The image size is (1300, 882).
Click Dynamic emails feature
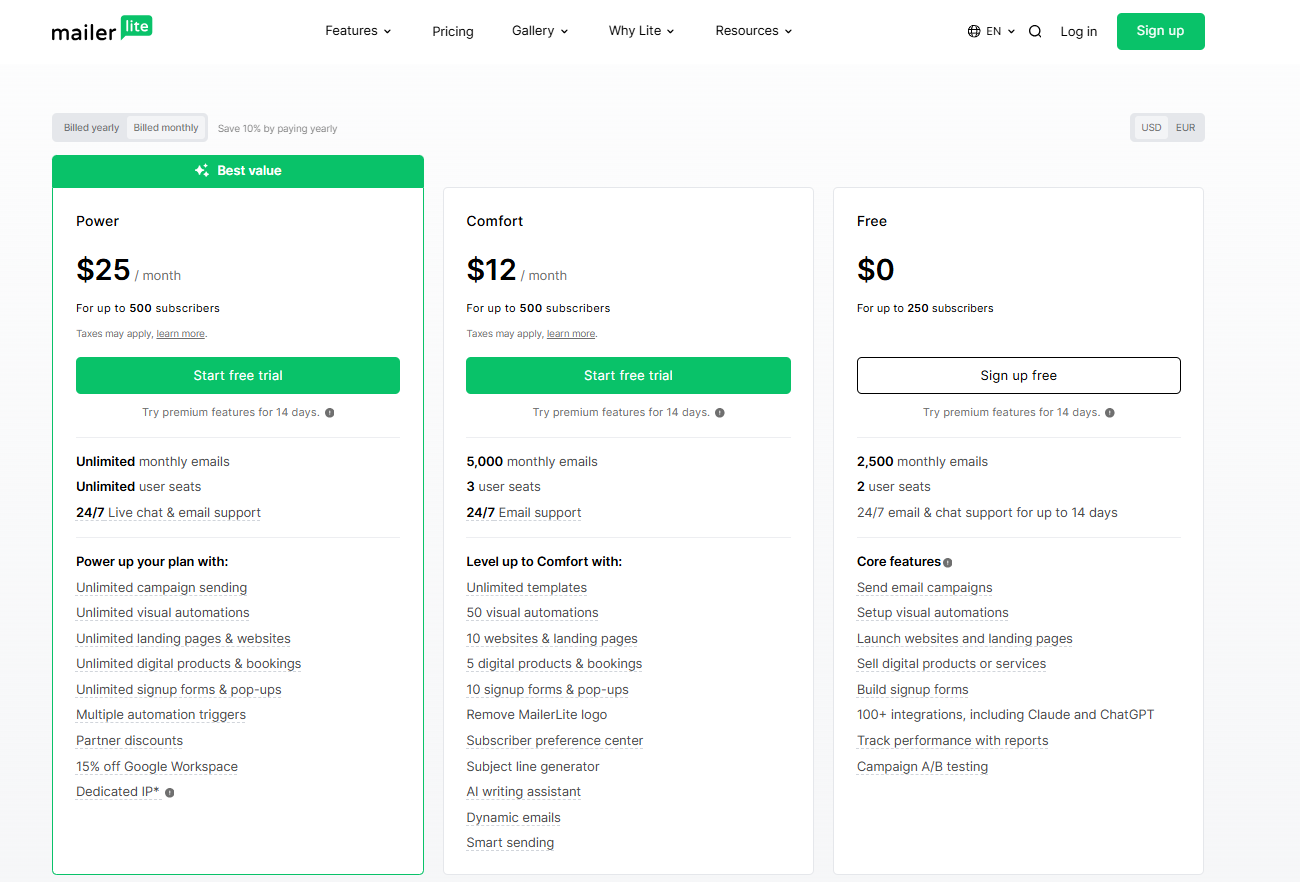514,818
